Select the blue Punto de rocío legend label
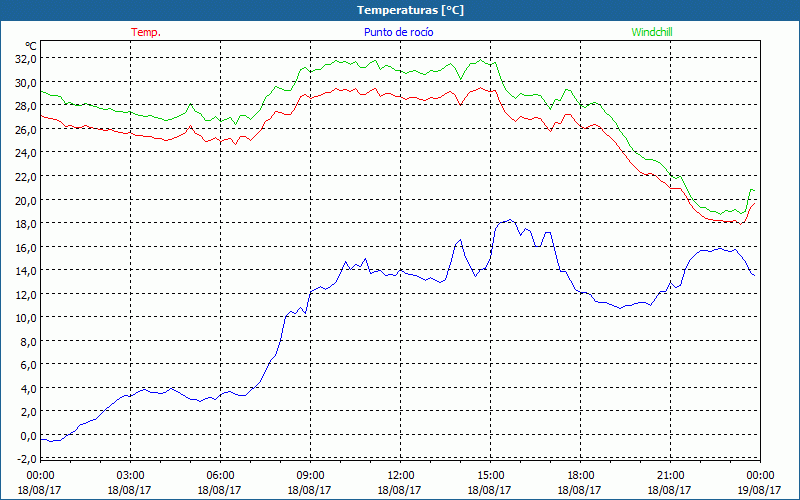Viewport: 800px width, 500px height. (x=398, y=32)
